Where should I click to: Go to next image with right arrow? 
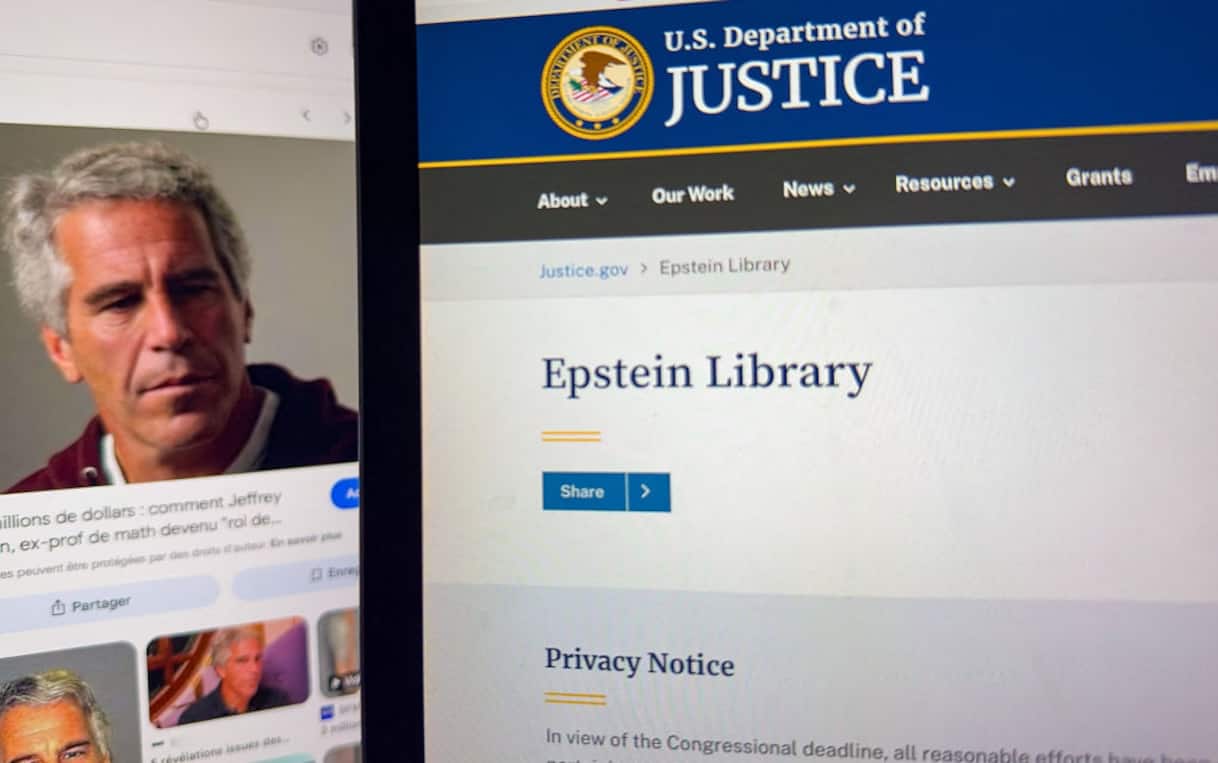coord(347,117)
